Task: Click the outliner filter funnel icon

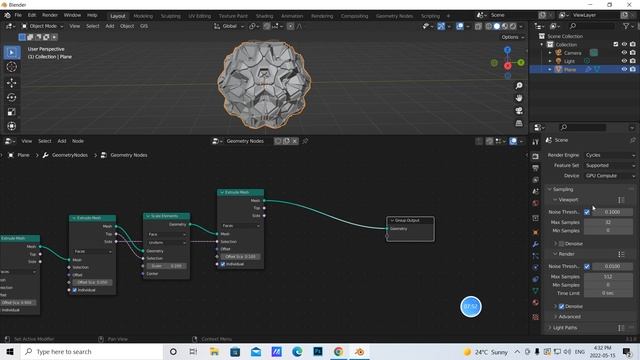Action: [626, 26]
